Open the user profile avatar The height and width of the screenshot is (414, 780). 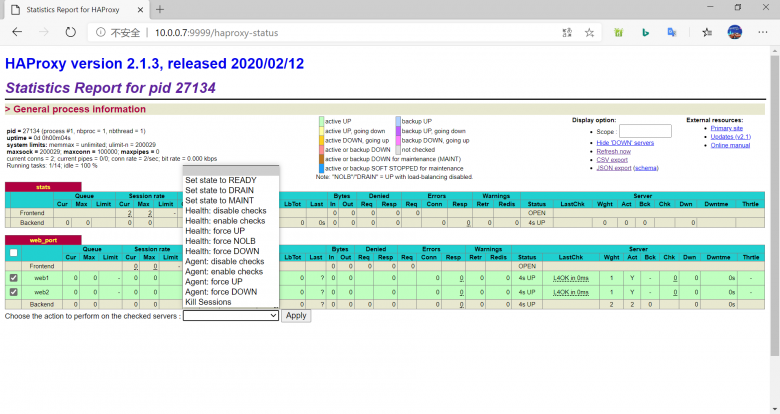(735, 32)
